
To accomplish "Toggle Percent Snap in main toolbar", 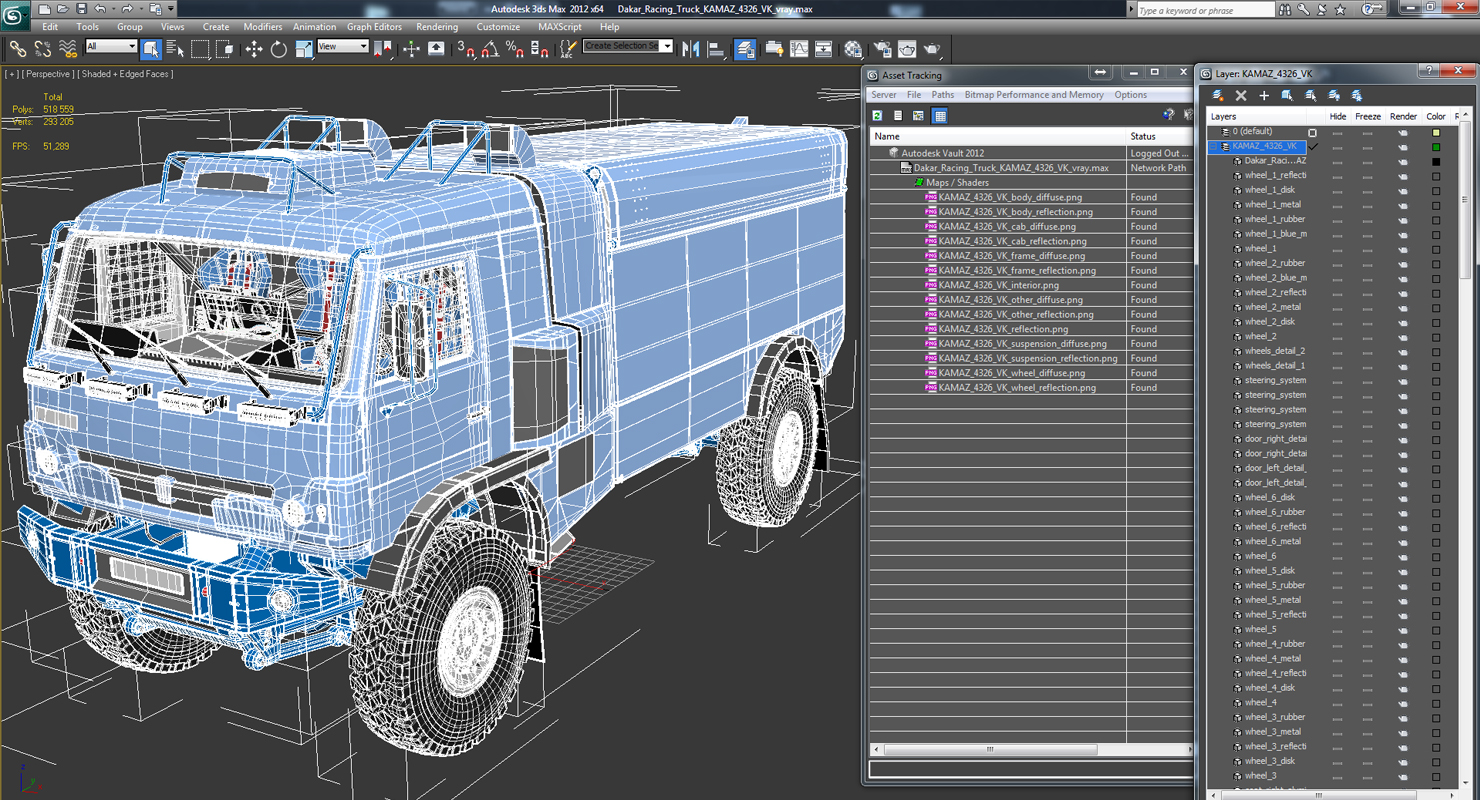I will (x=514, y=48).
